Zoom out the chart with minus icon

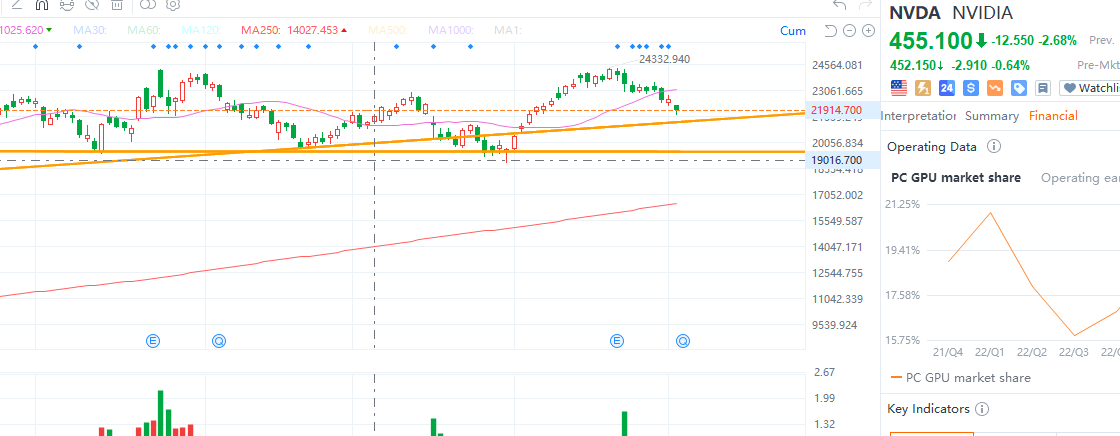(849, 30)
